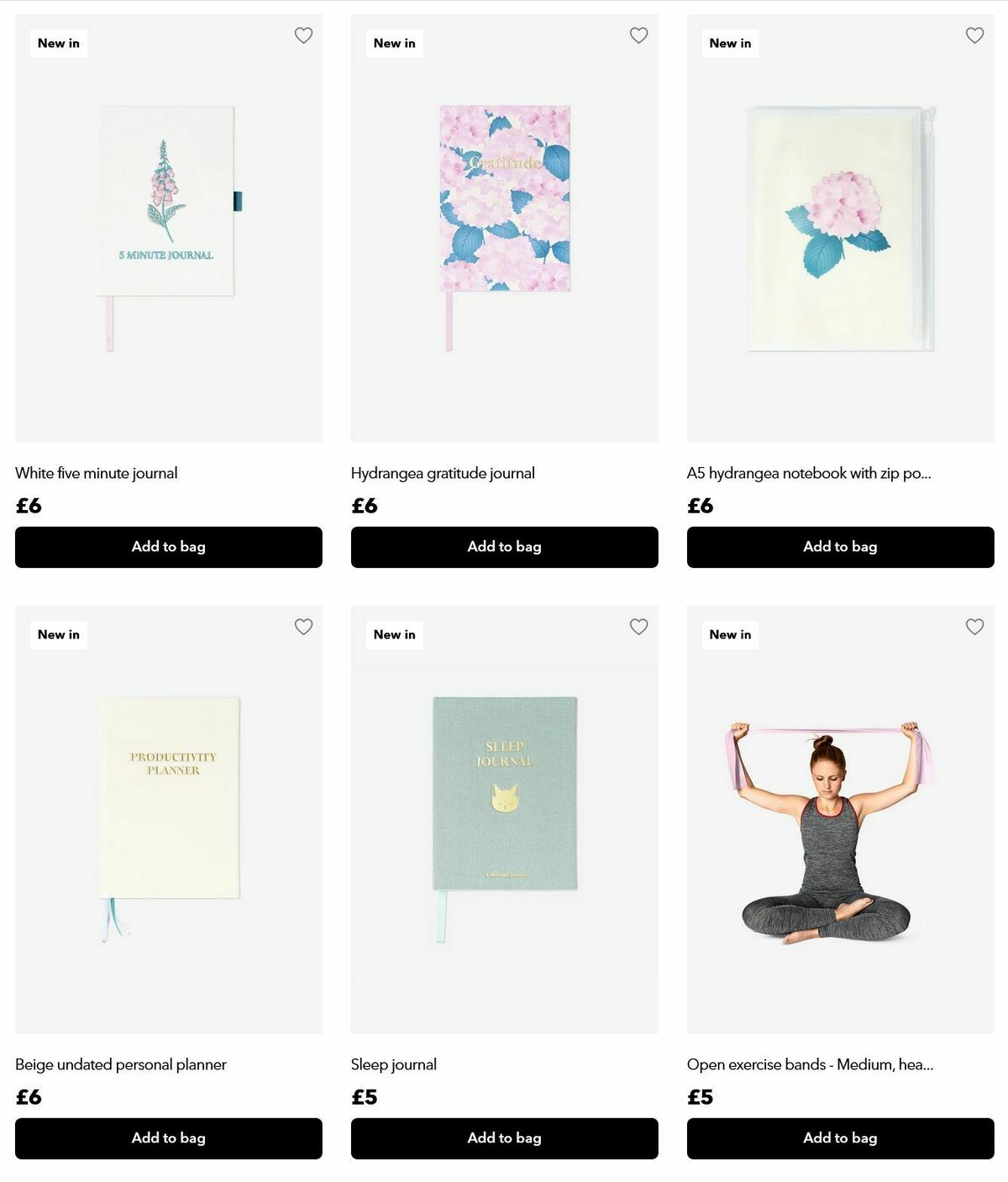The image size is (1008, 1182).
Task: Add Sleep journal to bag
Action: (505, 1138)
